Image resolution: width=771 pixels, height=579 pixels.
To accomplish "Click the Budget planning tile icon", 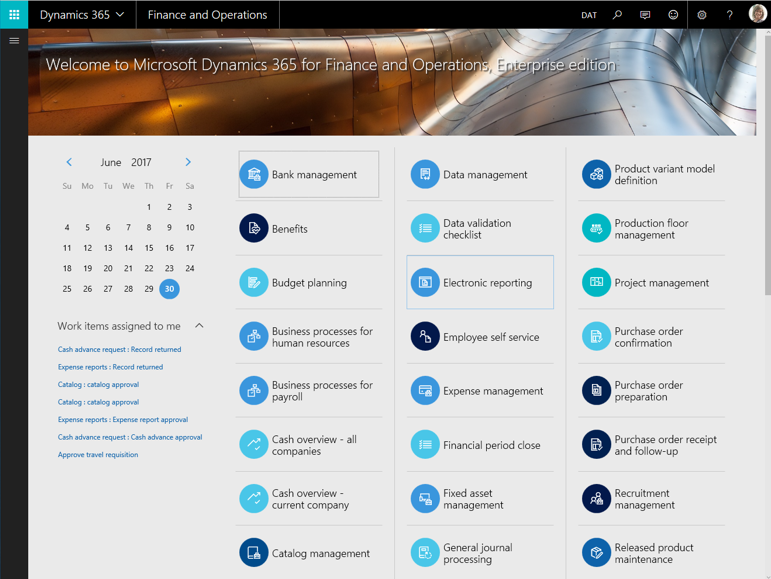I will [x=254, y=282].
